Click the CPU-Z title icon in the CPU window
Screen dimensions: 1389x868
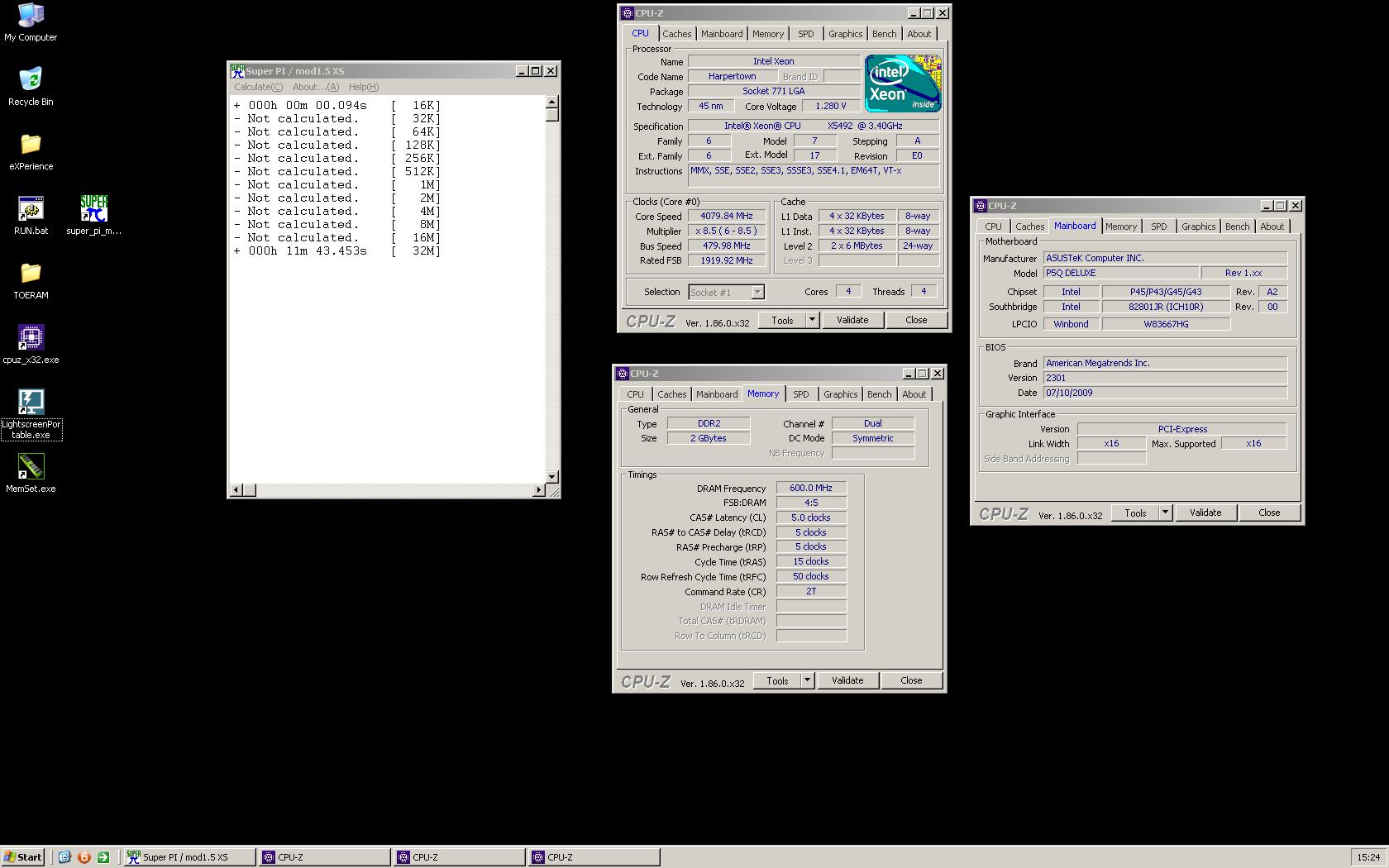tap(628, 13)
